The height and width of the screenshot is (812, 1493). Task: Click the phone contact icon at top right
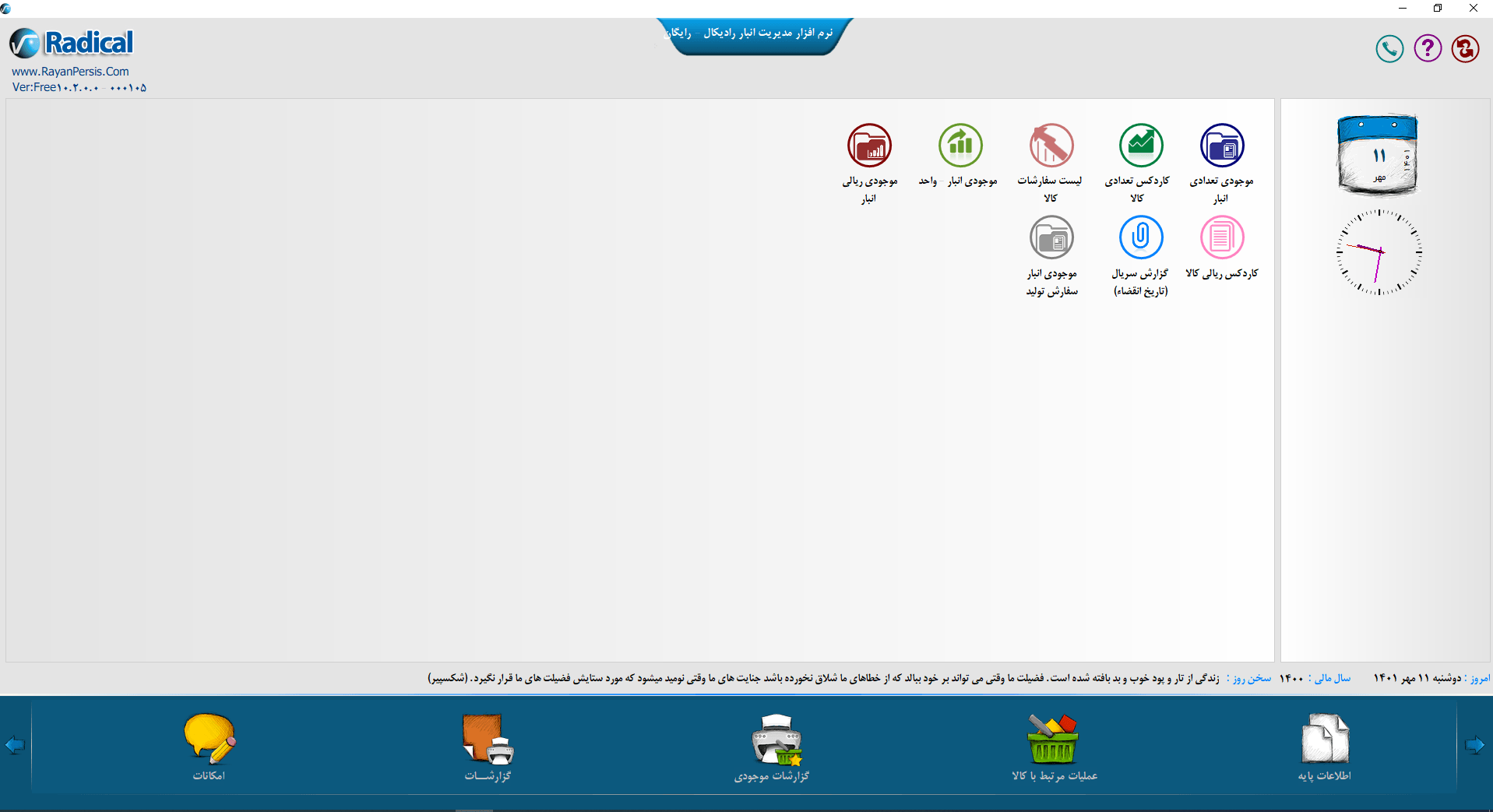[1389, 48]
